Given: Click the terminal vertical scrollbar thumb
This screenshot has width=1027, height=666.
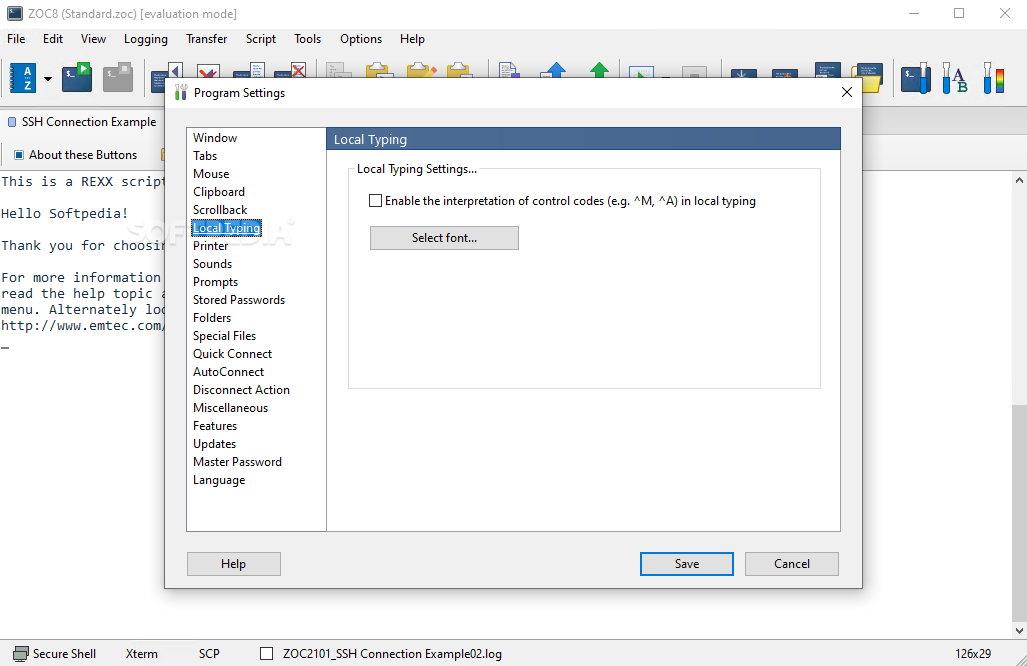Looking at the screenshot, I should (x=1019, y=512).
